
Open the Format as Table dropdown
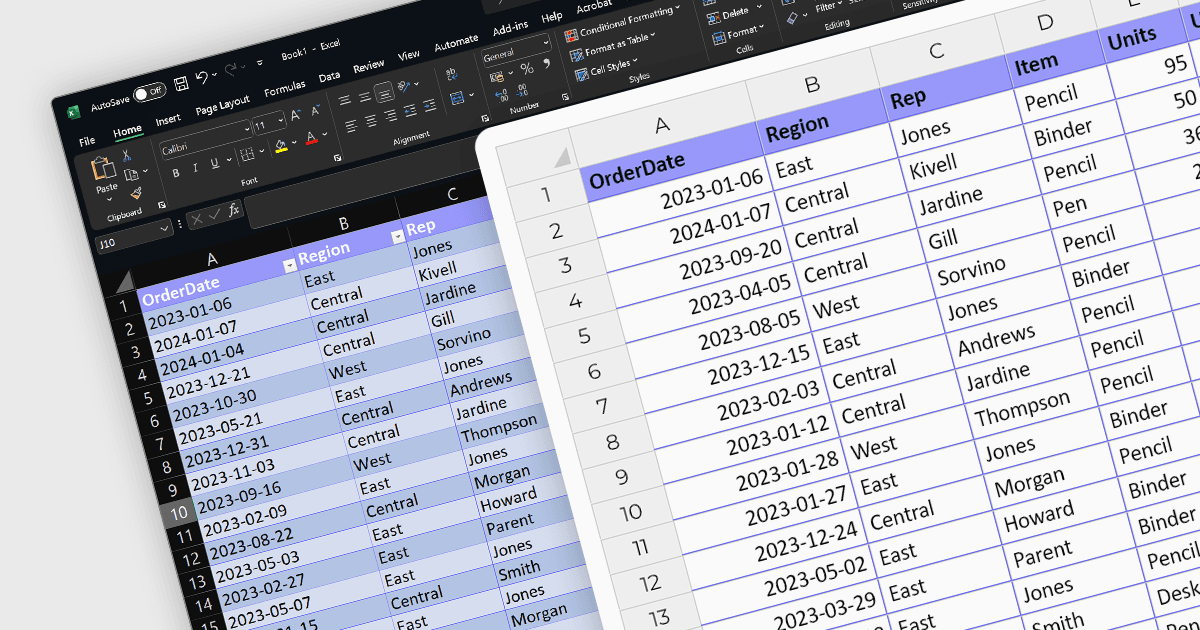click(612, 45)
